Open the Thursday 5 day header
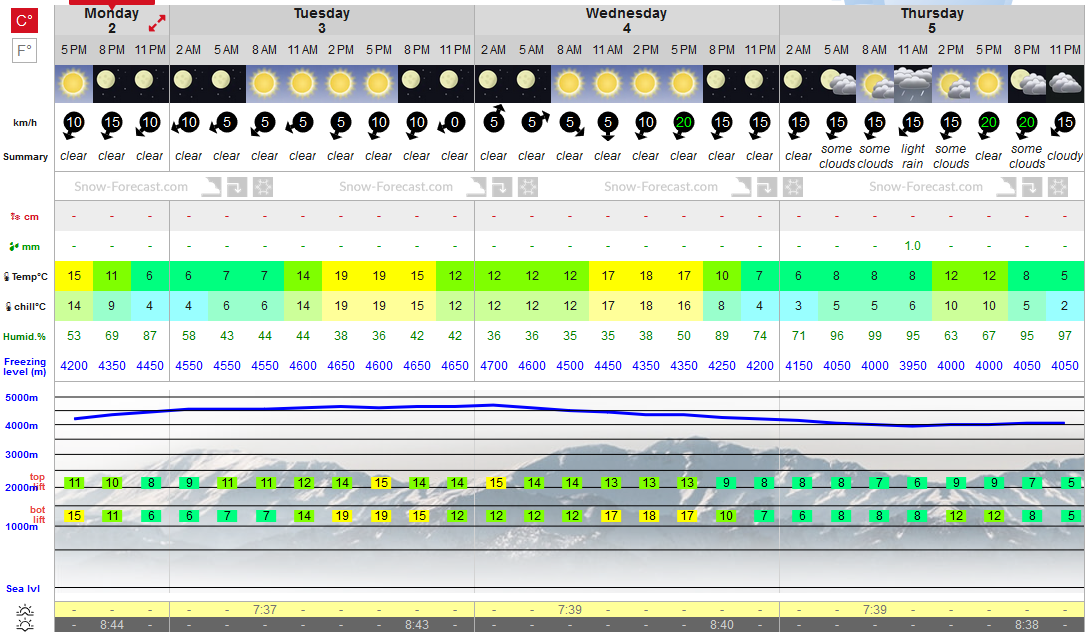1092x637 pixels. pyautogui.click(x=932, y=20)
